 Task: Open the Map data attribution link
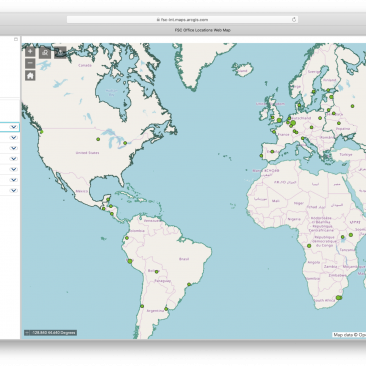click(349, 335)
